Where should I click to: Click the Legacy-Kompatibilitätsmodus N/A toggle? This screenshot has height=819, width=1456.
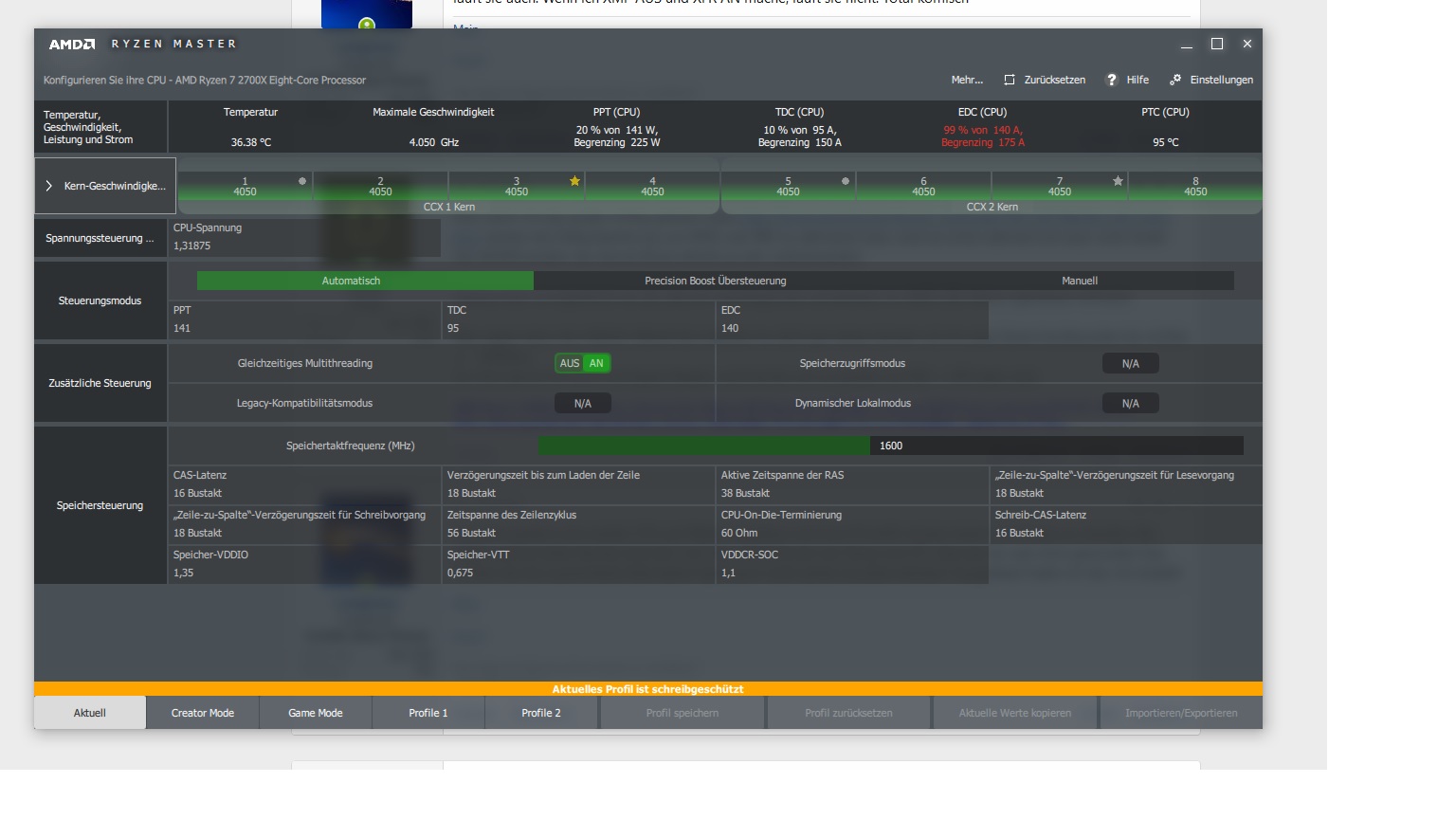[583, 403]
